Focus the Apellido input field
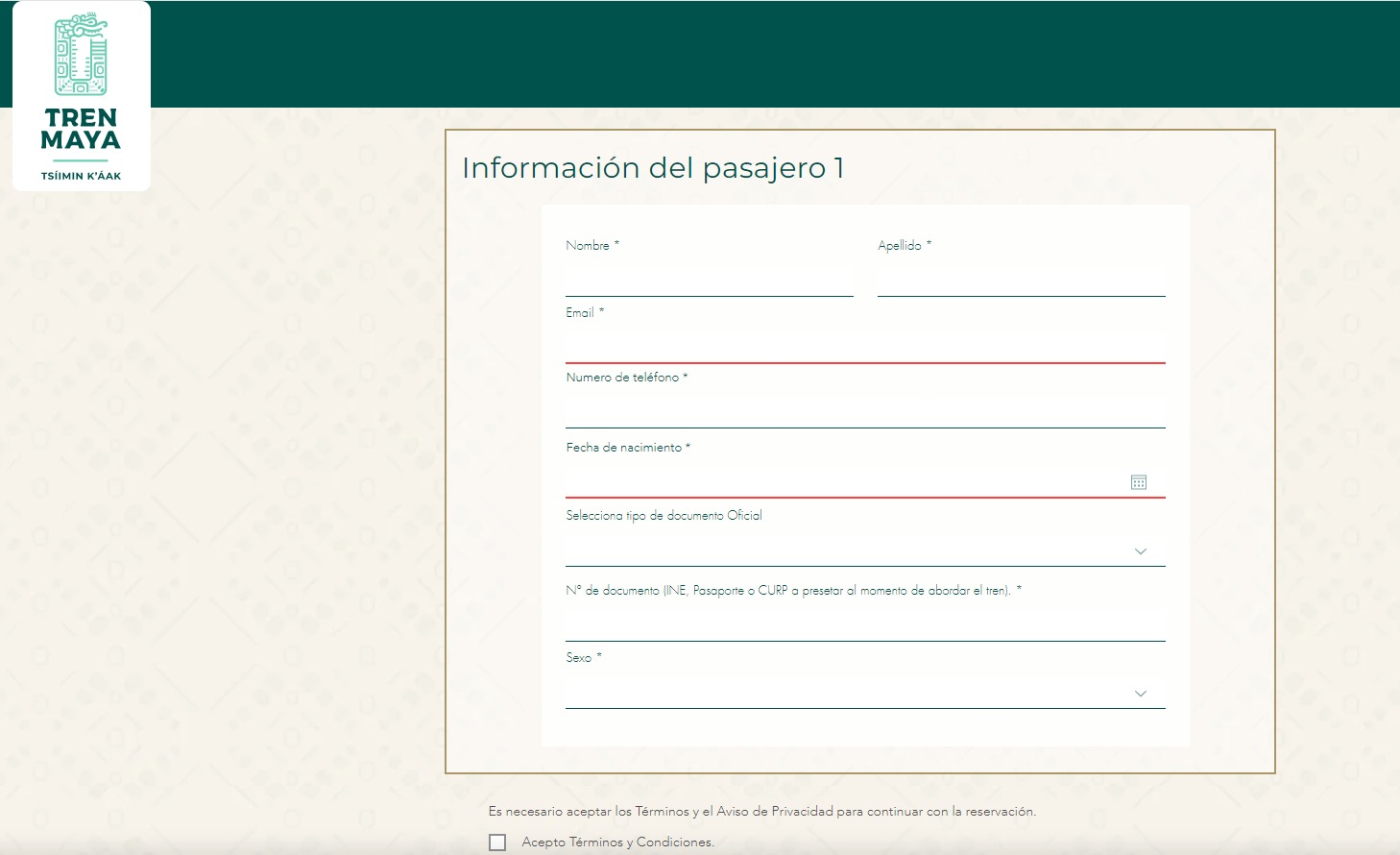The image size is (1400, 855). (1022, 279)
